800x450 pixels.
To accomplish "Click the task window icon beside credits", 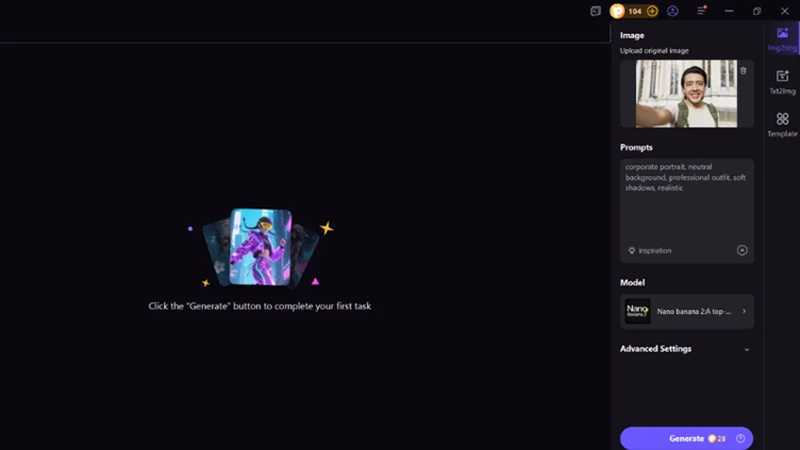I will [x=595, y=11].
